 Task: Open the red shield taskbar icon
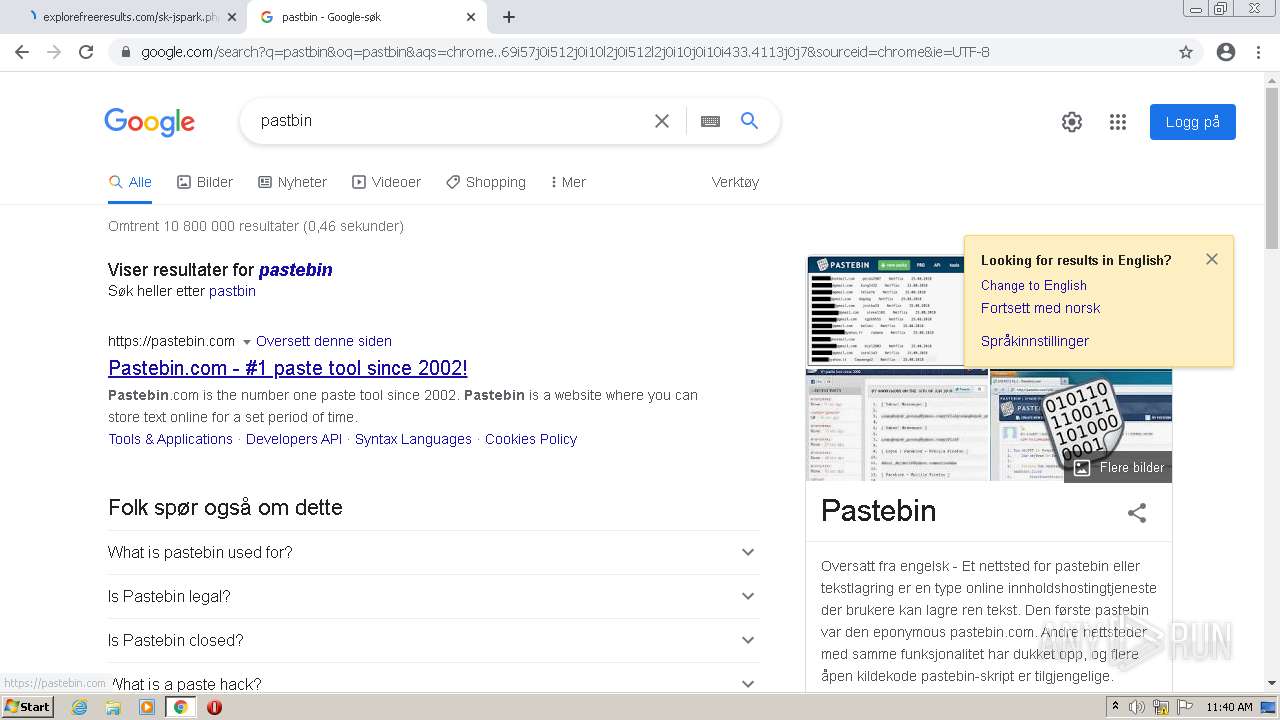[214, 707]
